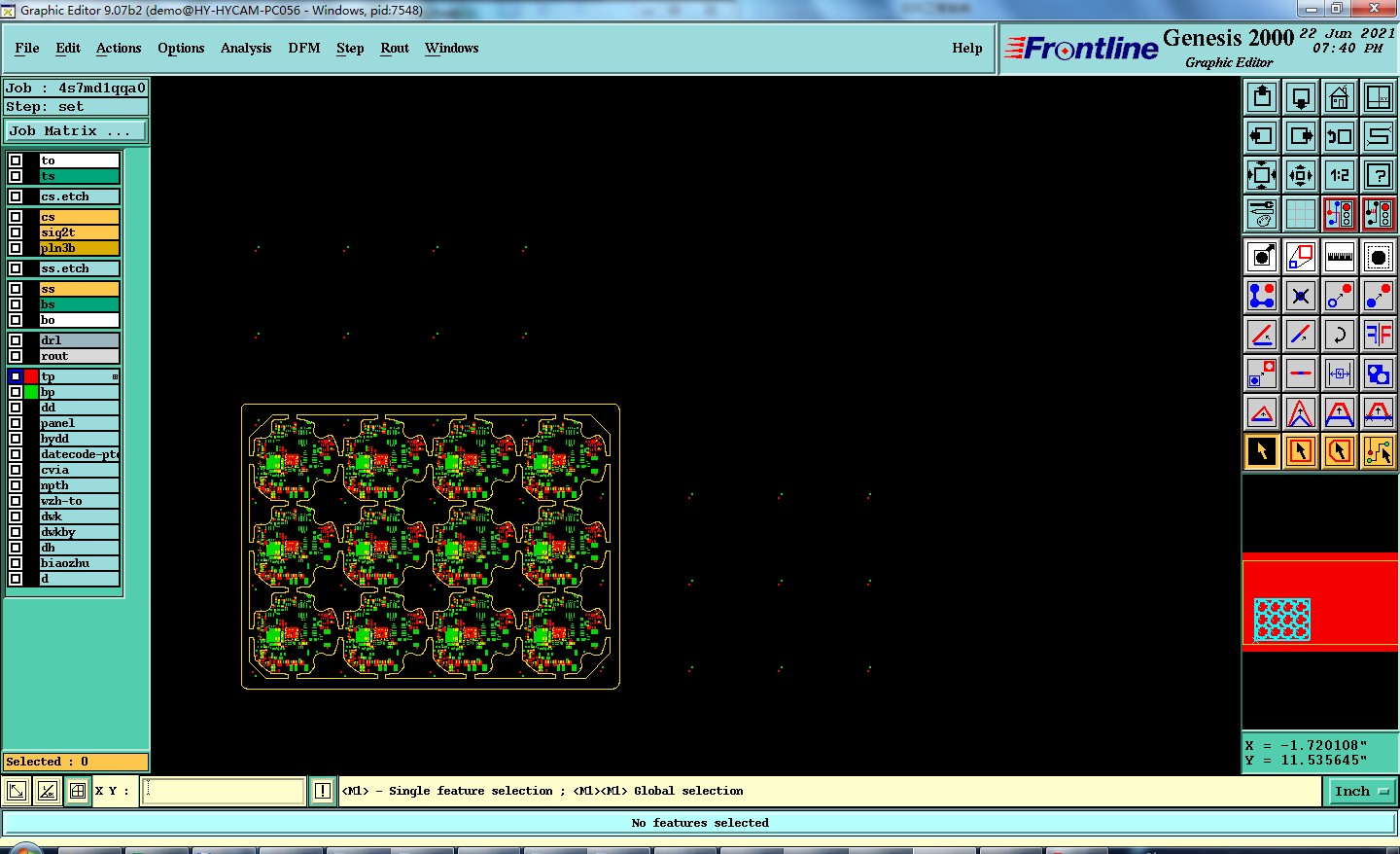Click the blue-red node connect icon
Viewport: 1400px width, 854px height.
(1262, 296)
